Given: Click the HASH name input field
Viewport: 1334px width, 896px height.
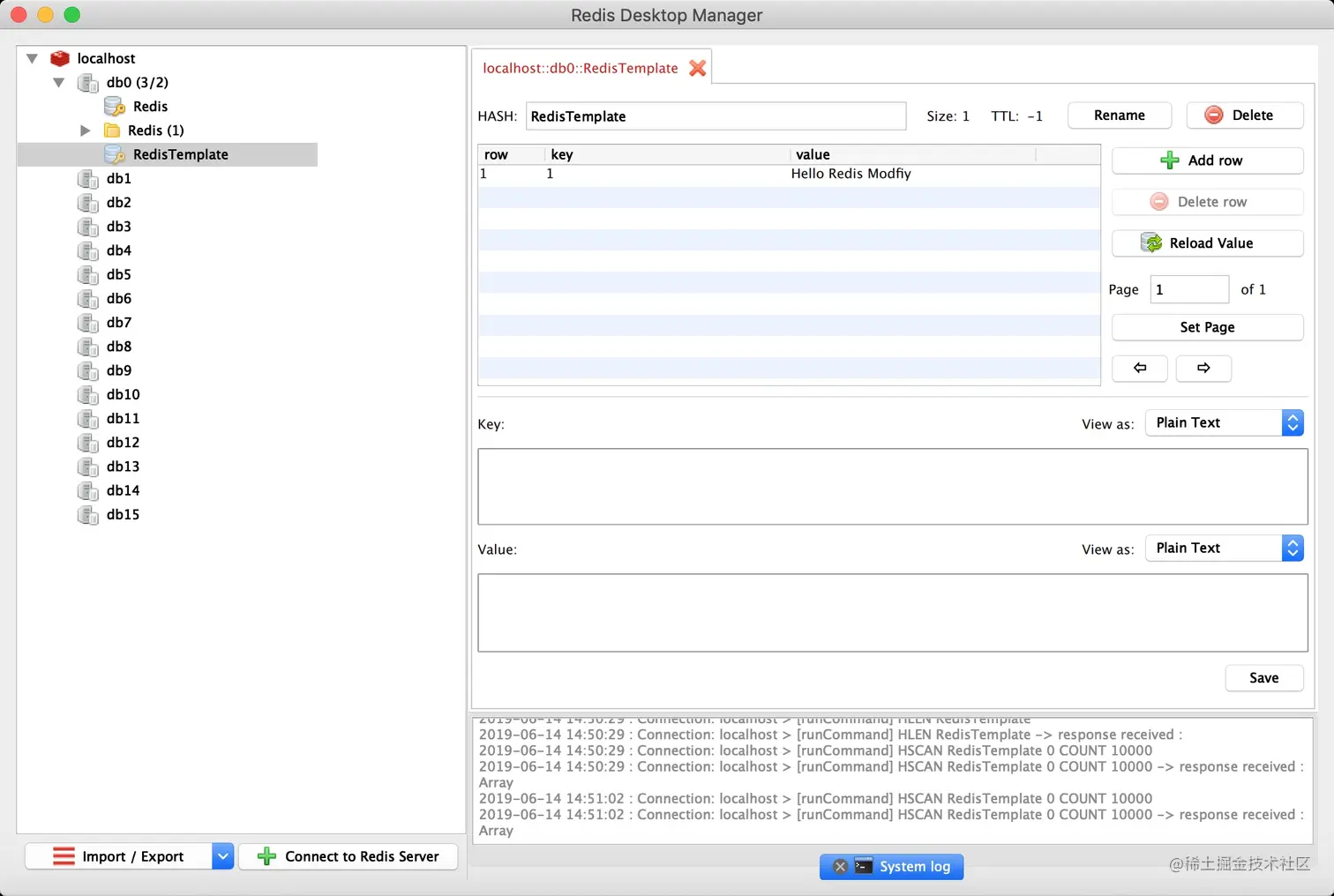Looking at the screenshot, I should [x=716, y=116].
